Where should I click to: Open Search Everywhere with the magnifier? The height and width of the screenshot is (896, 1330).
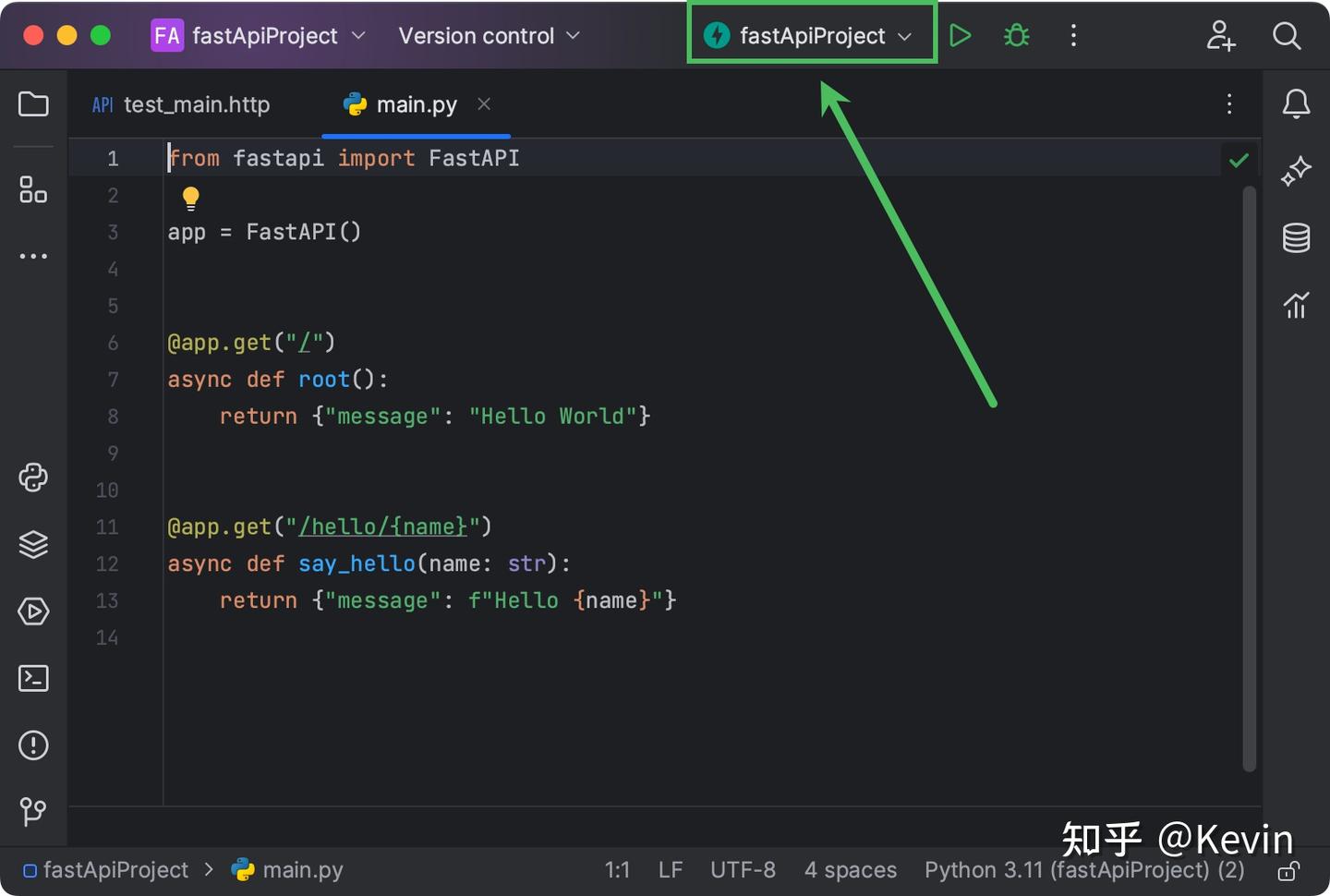pos(1287,36)
